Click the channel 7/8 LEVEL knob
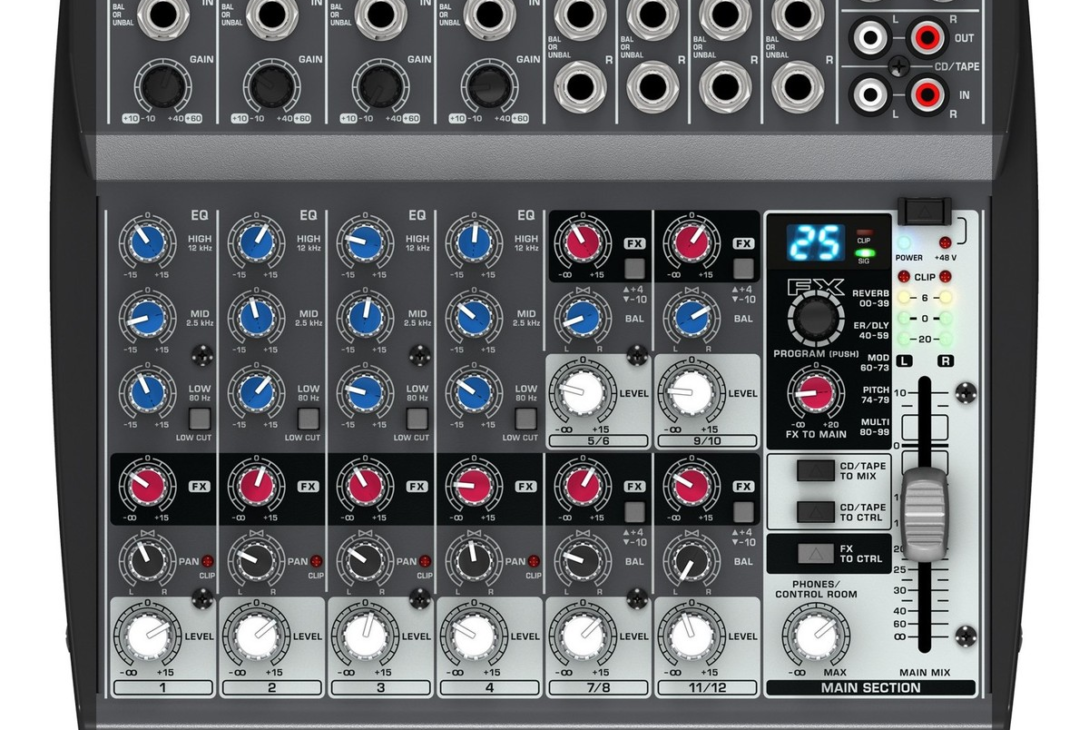 point(583,636)
